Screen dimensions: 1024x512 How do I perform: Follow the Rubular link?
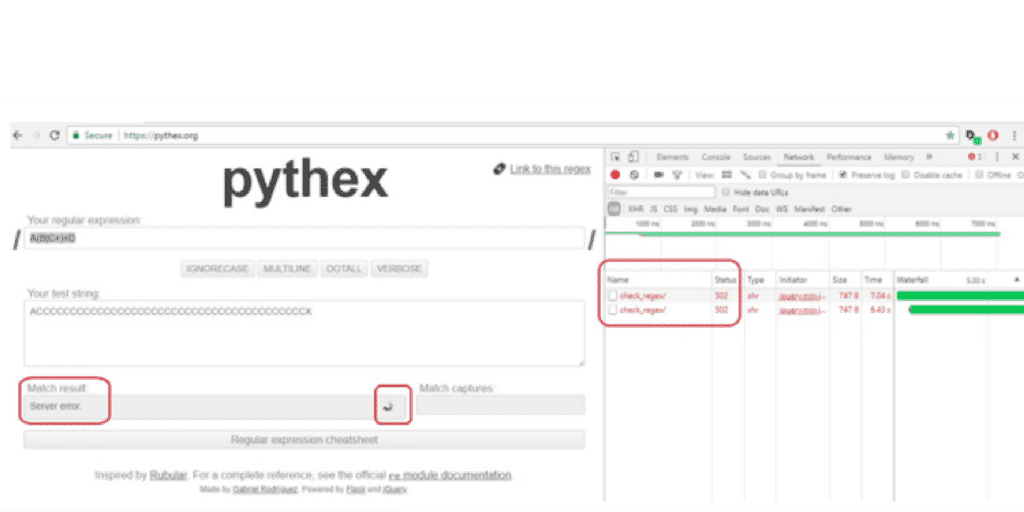point(168,475)
